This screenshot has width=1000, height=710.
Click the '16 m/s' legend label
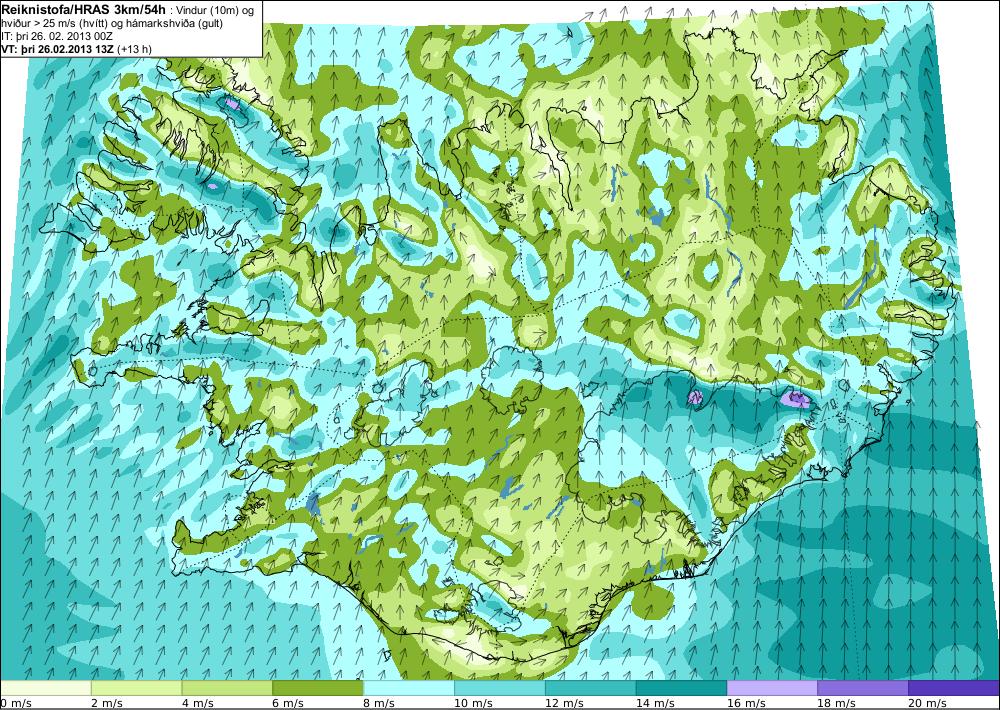click(x=746, y=703)
